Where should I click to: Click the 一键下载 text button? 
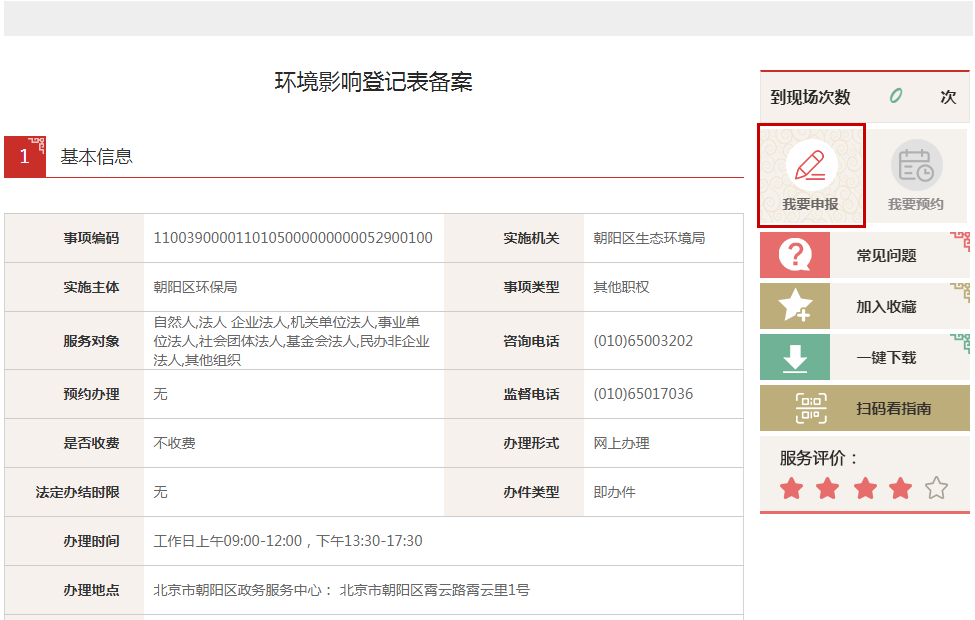(x=886, y=357)
